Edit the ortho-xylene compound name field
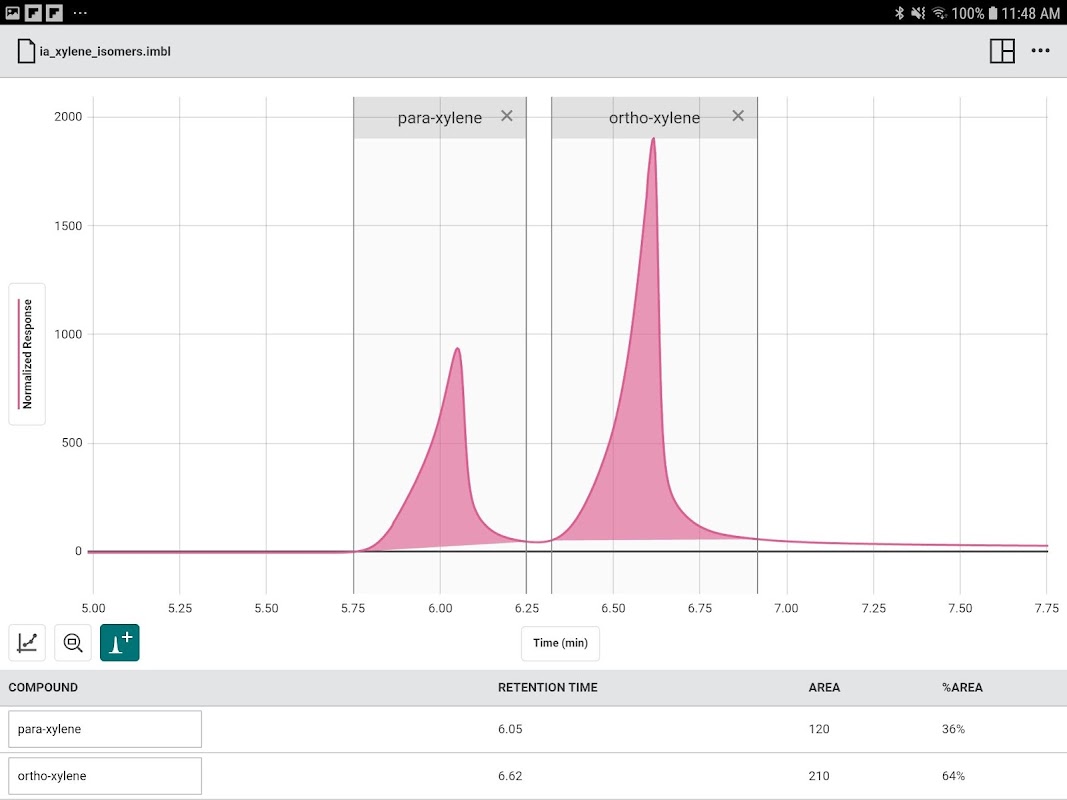The width and height of the screenshot is (1067, 800). [x=105, y=776]
